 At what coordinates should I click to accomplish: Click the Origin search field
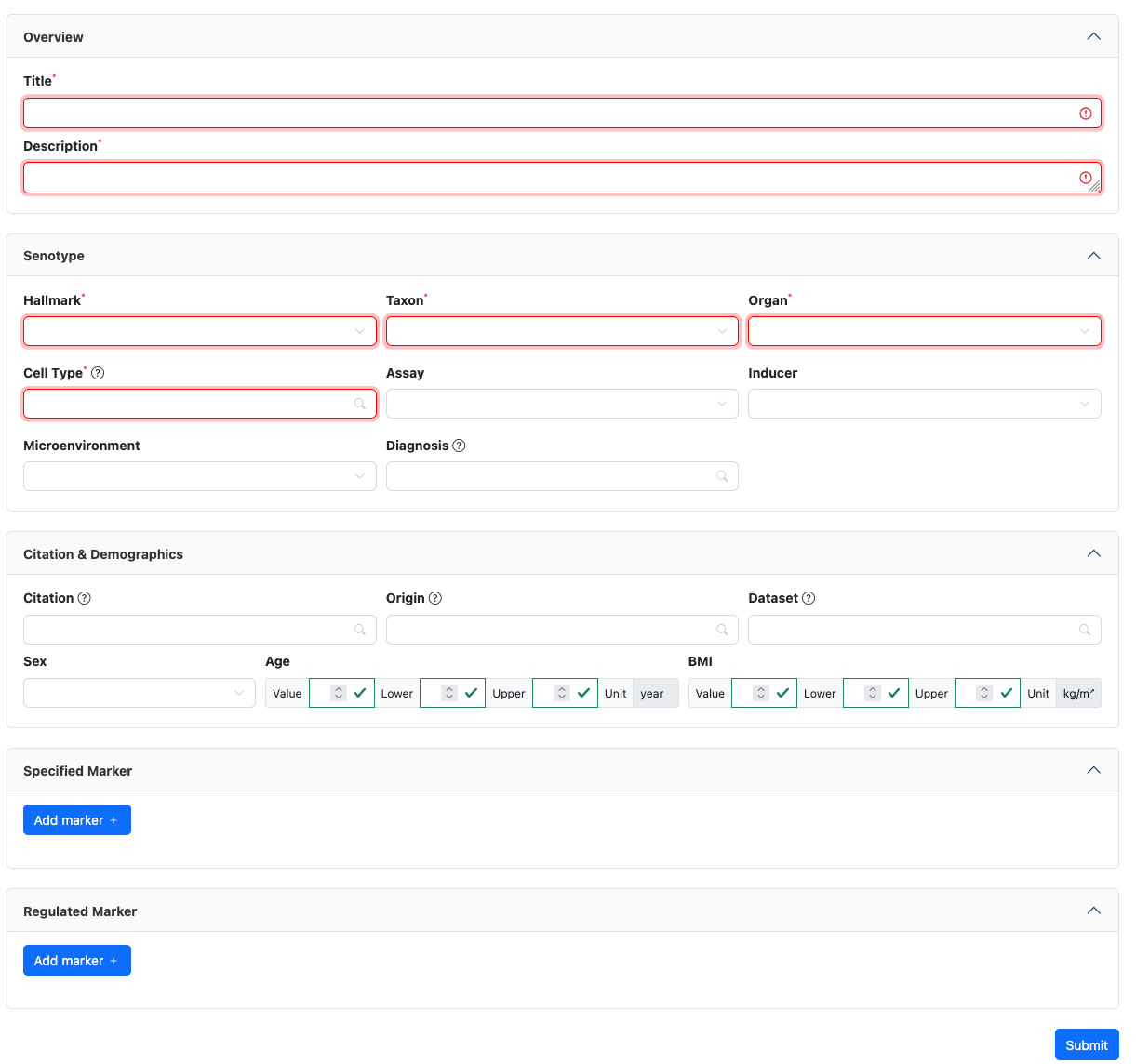[562, 630]
